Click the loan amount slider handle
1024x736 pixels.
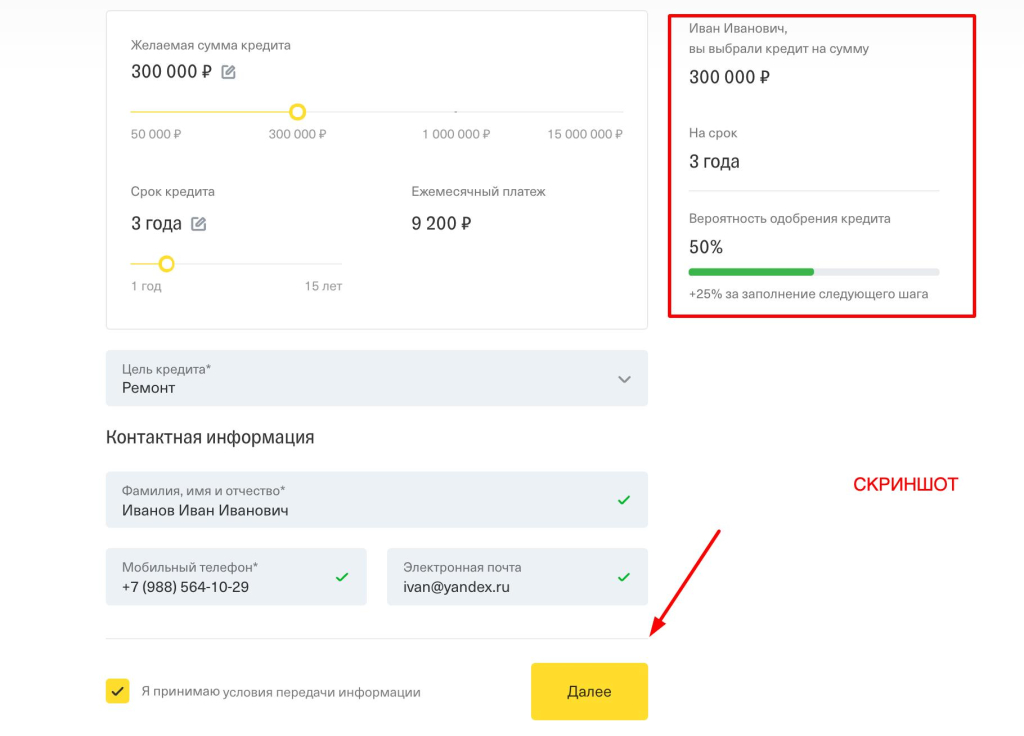(297, 112)
